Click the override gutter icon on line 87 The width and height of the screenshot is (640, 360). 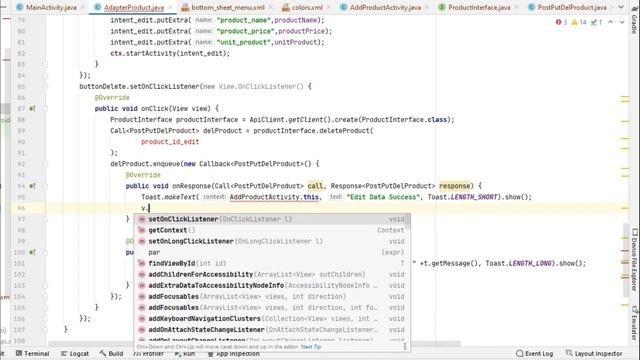pyautogui.click(x=32, y=109)
